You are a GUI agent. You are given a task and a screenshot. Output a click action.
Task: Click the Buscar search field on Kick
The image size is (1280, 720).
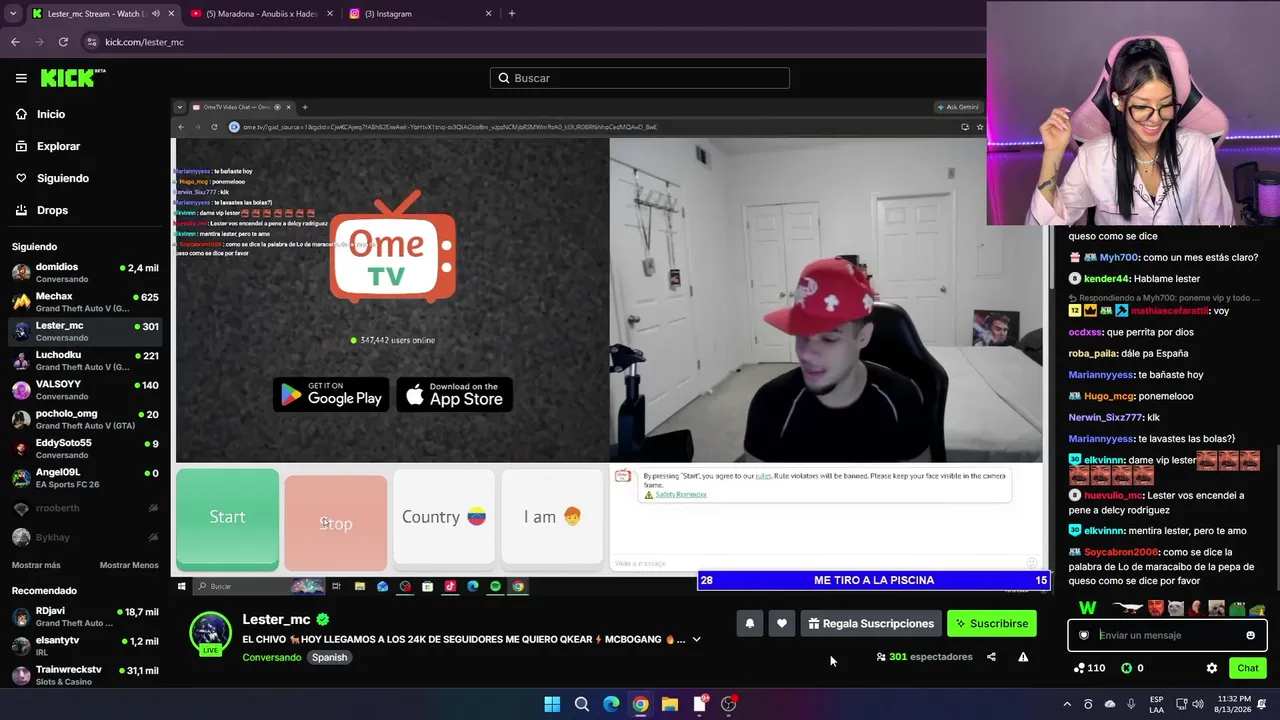(x=640, y=78)
